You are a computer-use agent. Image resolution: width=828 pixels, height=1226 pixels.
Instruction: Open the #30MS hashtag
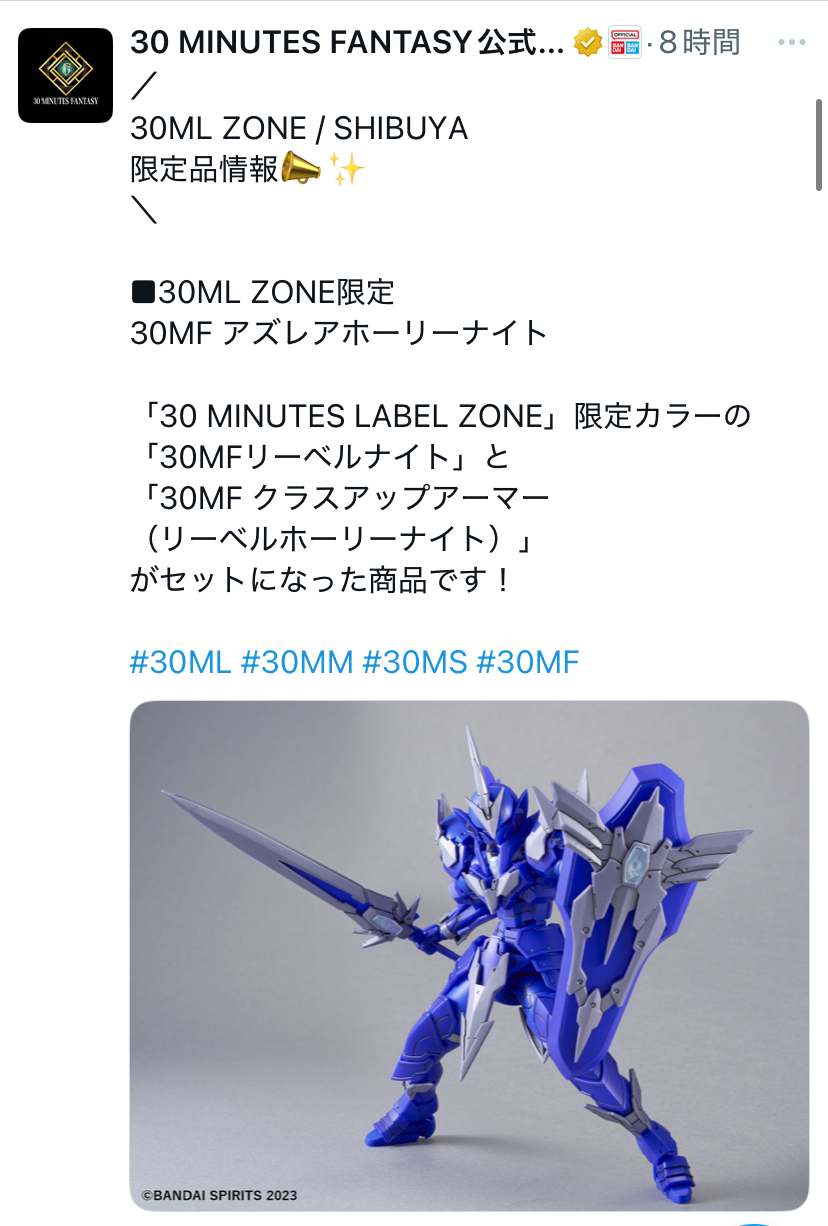tap(414, 662)
